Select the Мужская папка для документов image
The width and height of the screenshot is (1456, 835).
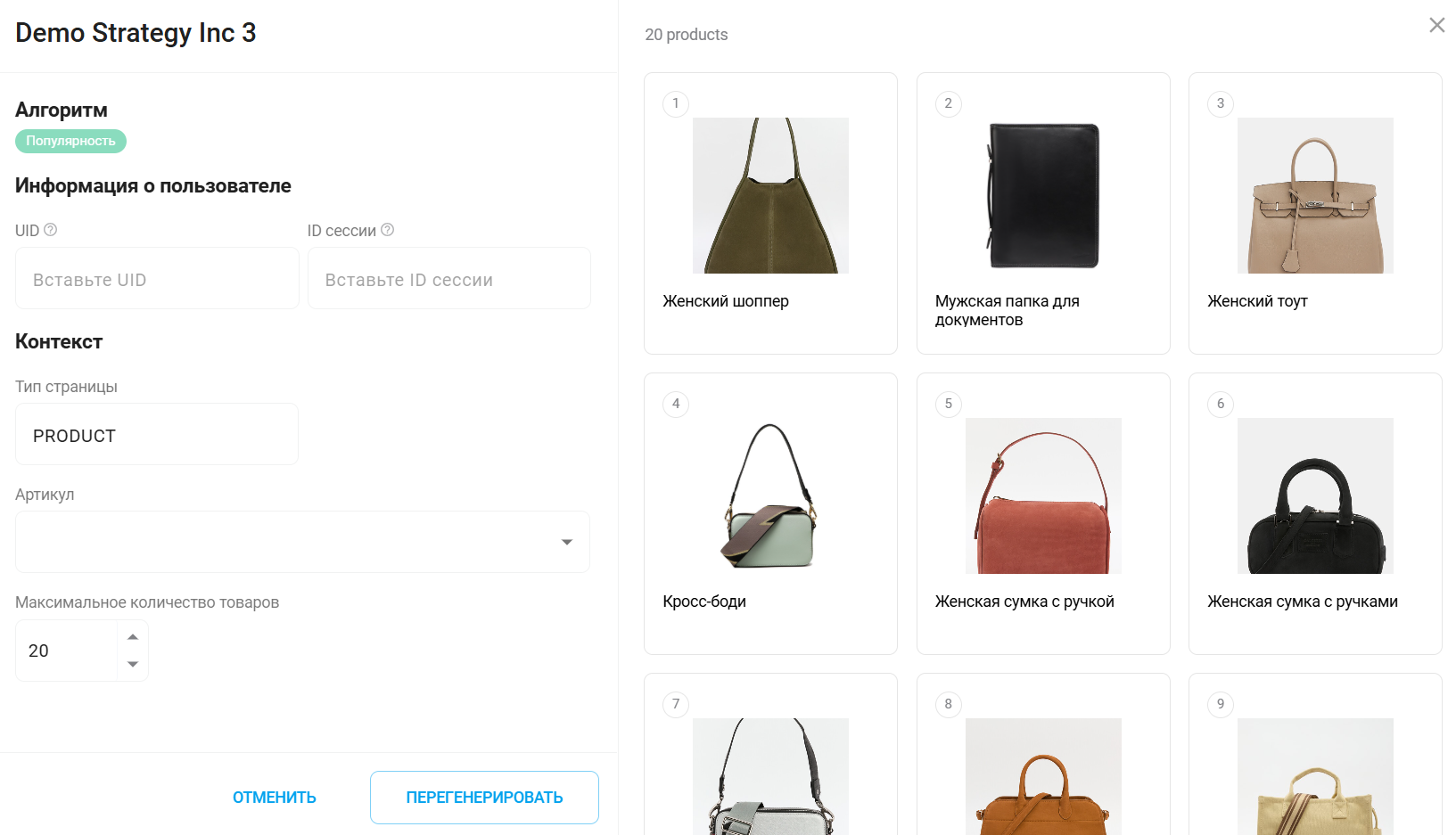[1043, 196]
